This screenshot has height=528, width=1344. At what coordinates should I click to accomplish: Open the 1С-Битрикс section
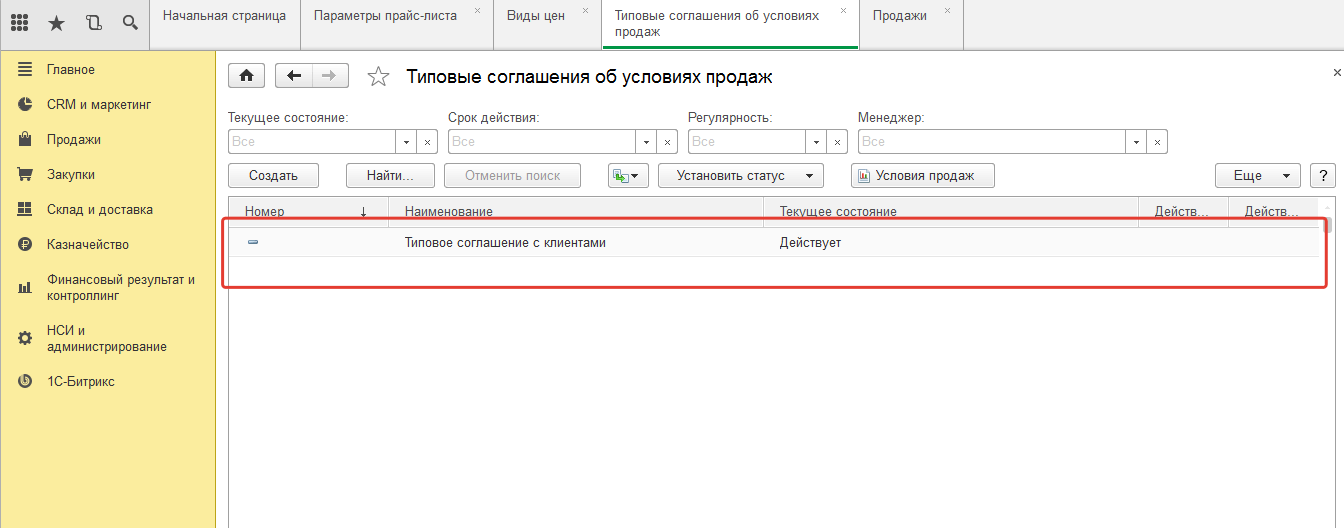[x=80, y=381]
